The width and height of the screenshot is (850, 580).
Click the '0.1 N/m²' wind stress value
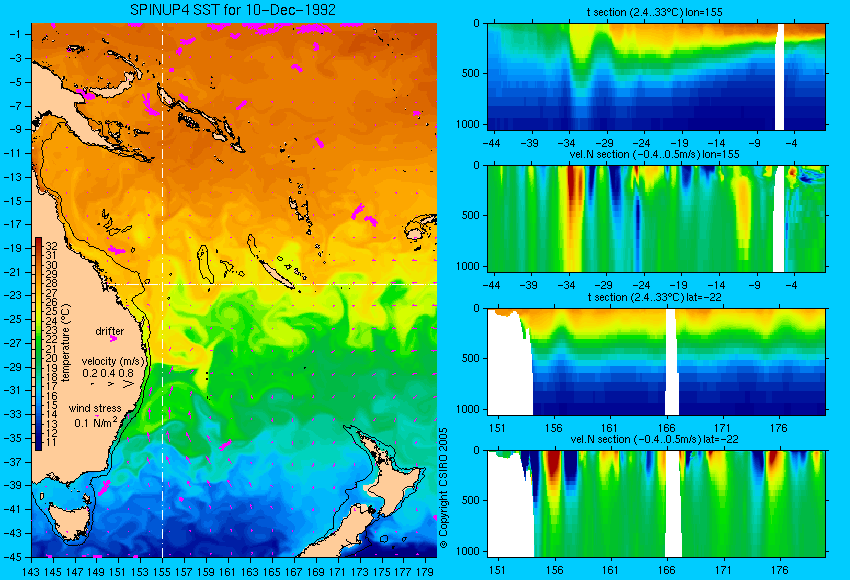coord(96,422)
